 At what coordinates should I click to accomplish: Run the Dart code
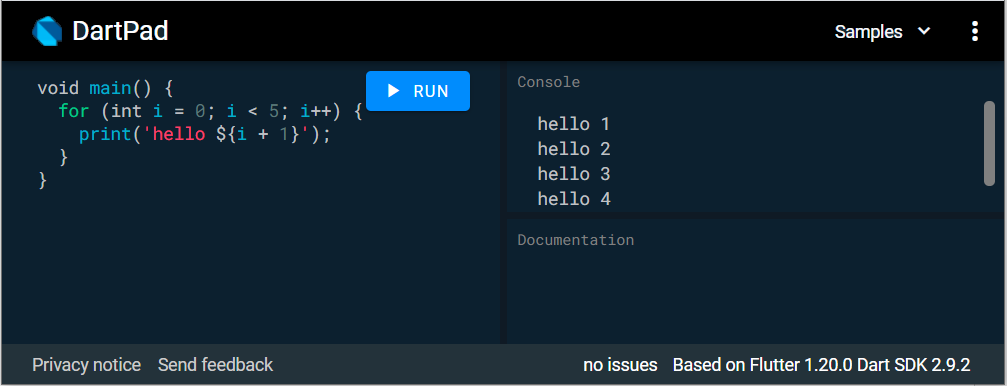point(418,91)
